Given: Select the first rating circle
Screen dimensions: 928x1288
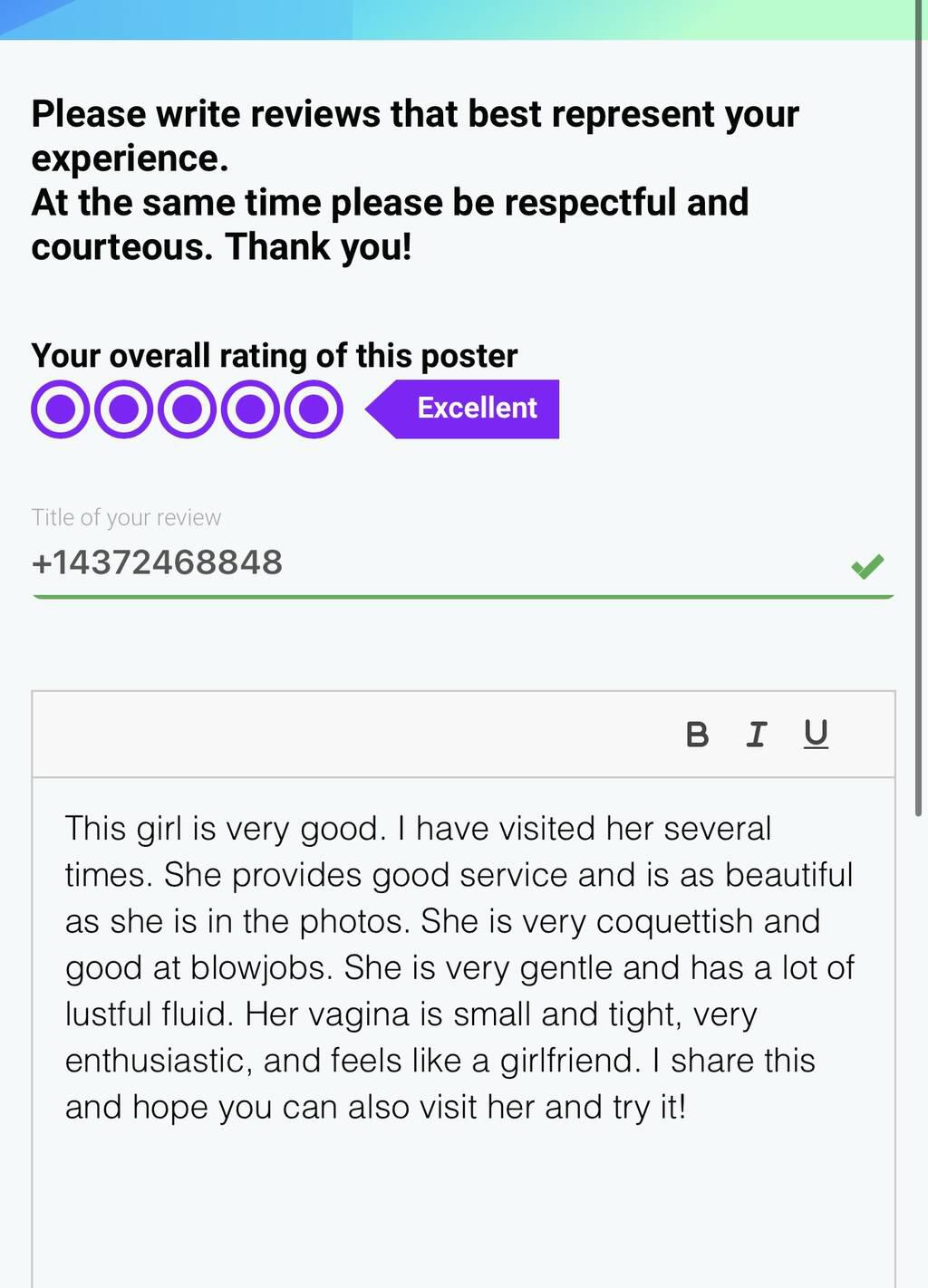Looking at the screenshot, I should [x=60, y=409].
